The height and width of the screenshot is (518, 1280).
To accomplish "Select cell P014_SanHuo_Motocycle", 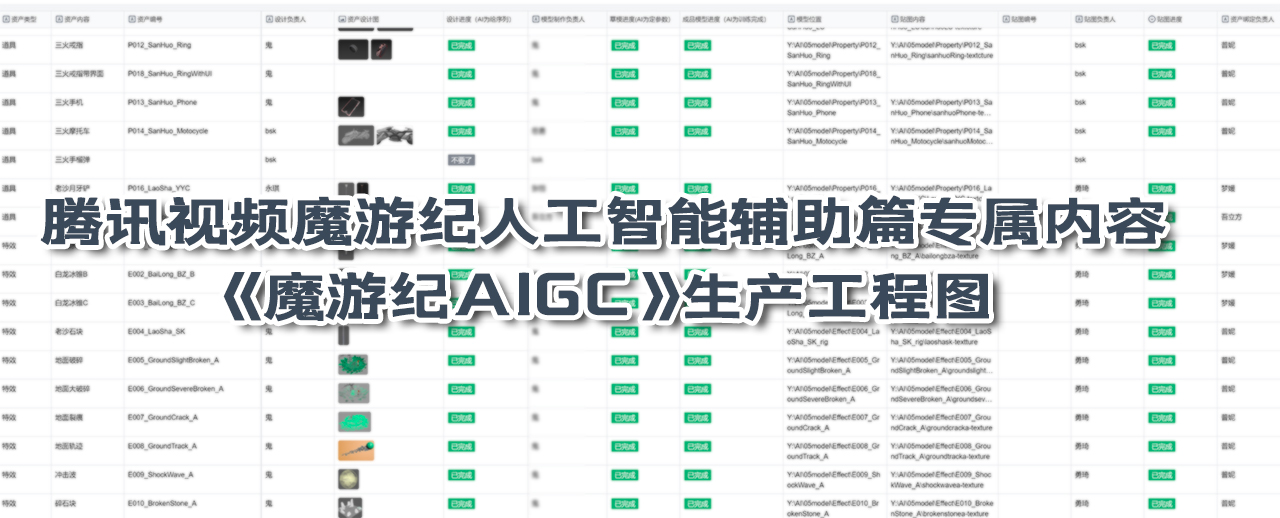I will pyautogui.click(x=168, y=131).
